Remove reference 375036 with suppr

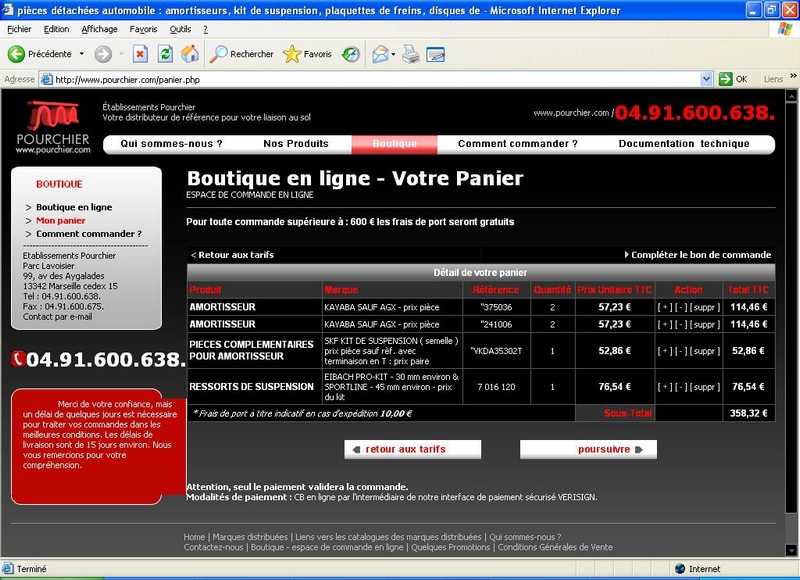pos(705,307)
